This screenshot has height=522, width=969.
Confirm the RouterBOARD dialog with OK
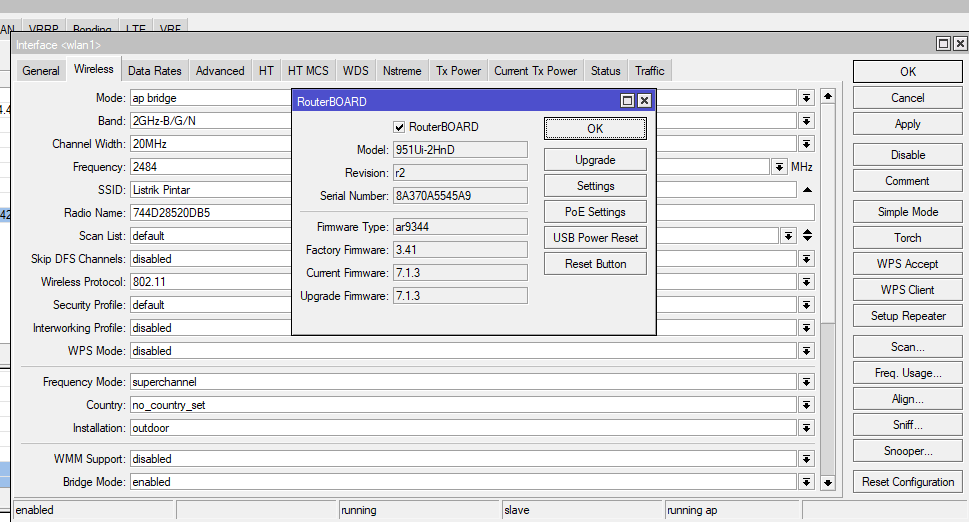(x=595, y=128)
